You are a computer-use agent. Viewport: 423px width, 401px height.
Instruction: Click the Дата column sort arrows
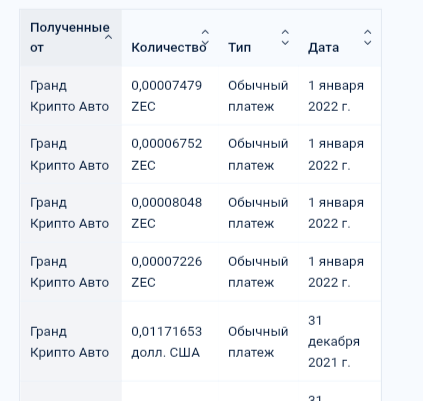click(x=367, y=37)
